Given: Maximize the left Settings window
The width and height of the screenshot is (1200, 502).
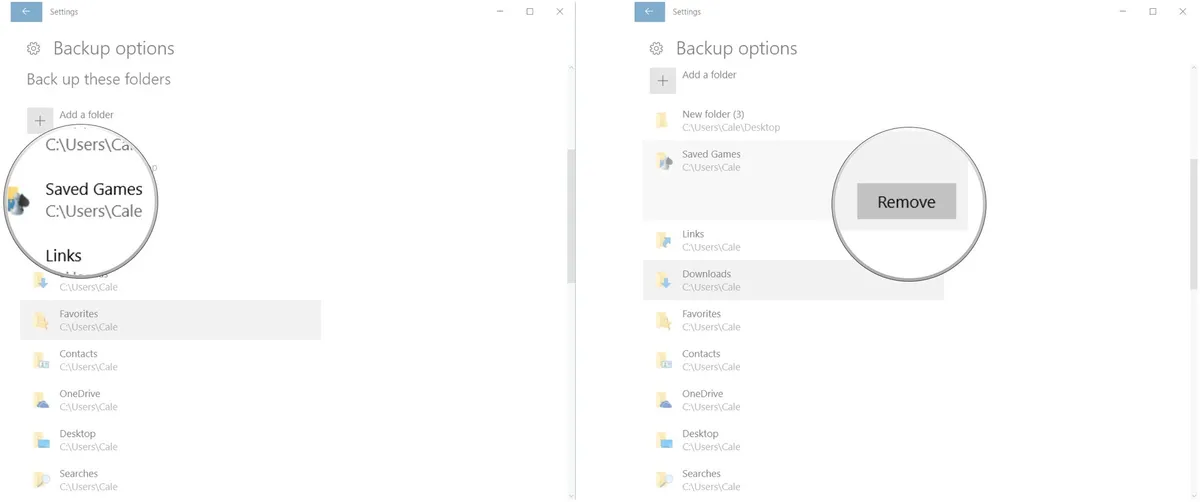Looking at the screenshot, I should 530,11.
